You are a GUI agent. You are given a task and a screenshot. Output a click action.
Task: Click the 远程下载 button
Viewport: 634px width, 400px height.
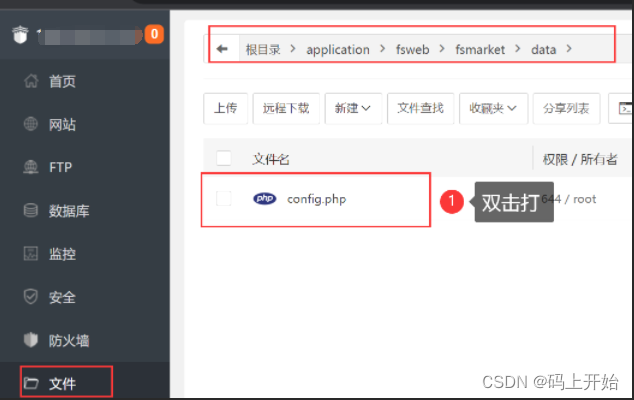(x=286, y=108)
